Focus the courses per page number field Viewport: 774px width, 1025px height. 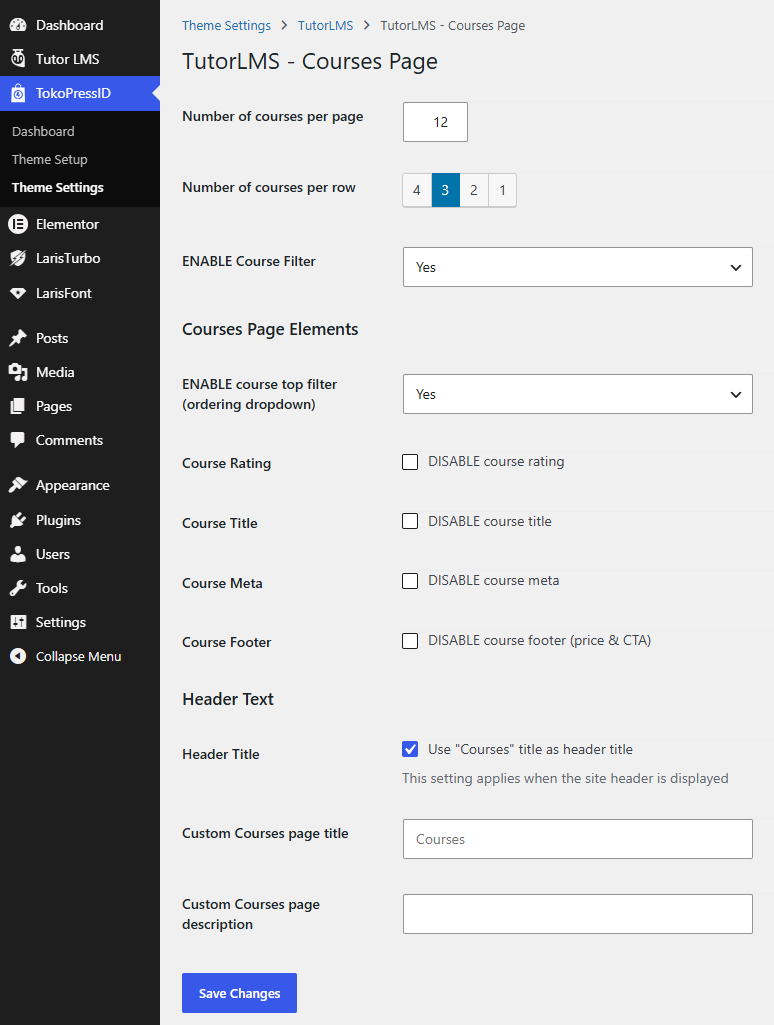435,122
